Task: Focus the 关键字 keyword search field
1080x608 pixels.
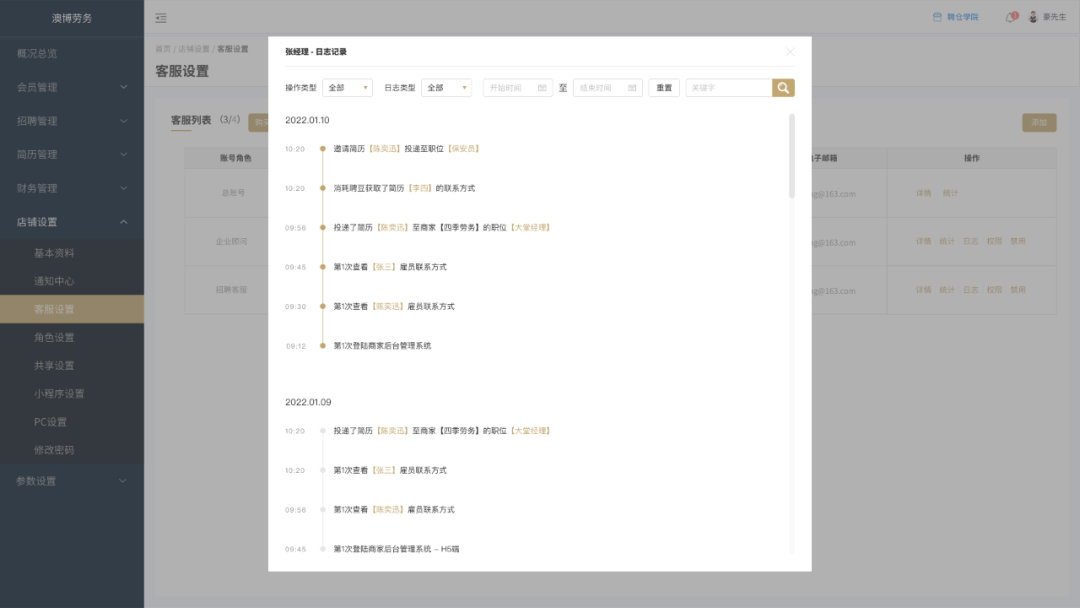Action: tap(729, 87)
